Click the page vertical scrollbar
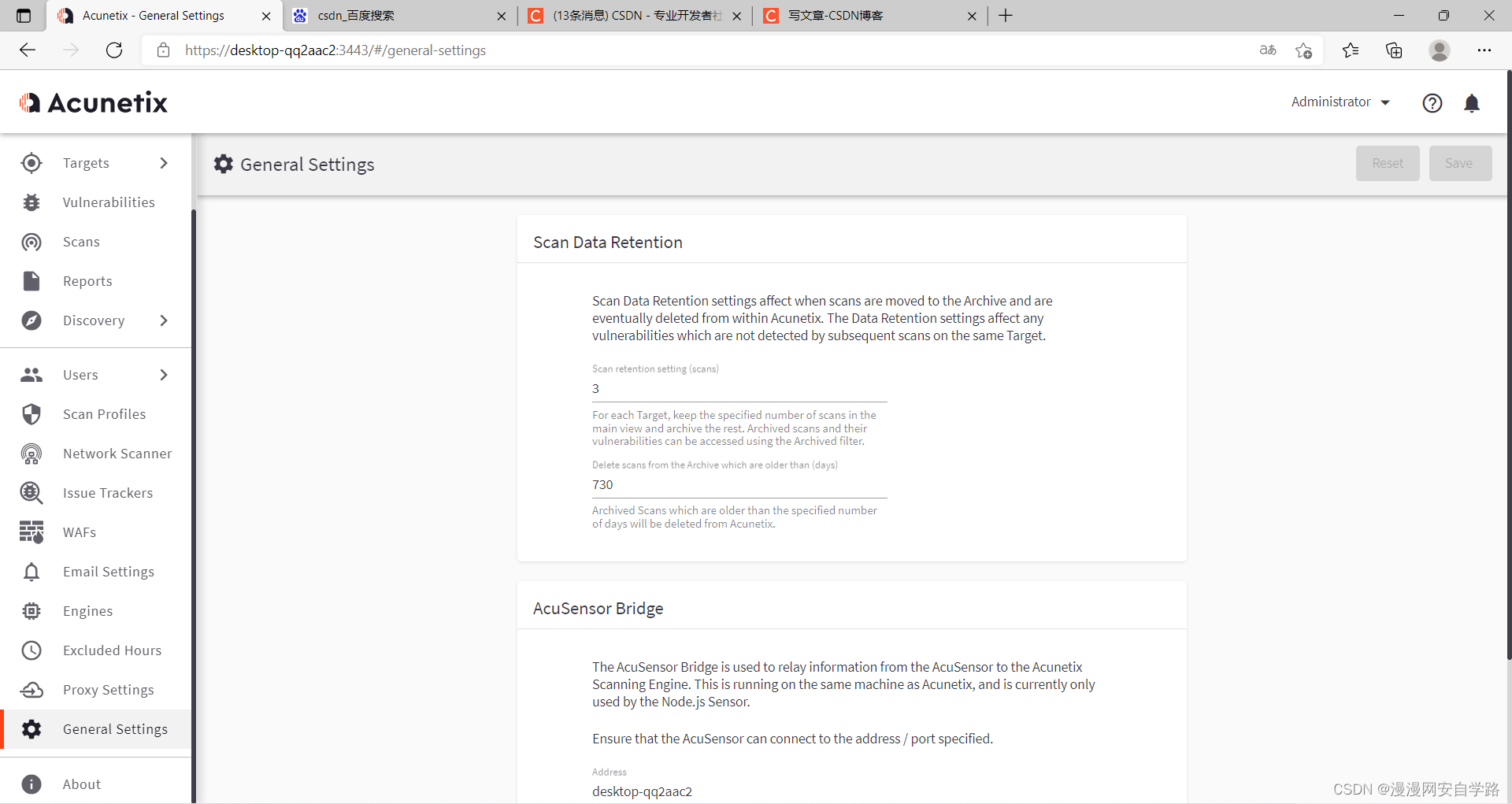The width and height of the screenshot is (1512, 804). point(1508,365)
